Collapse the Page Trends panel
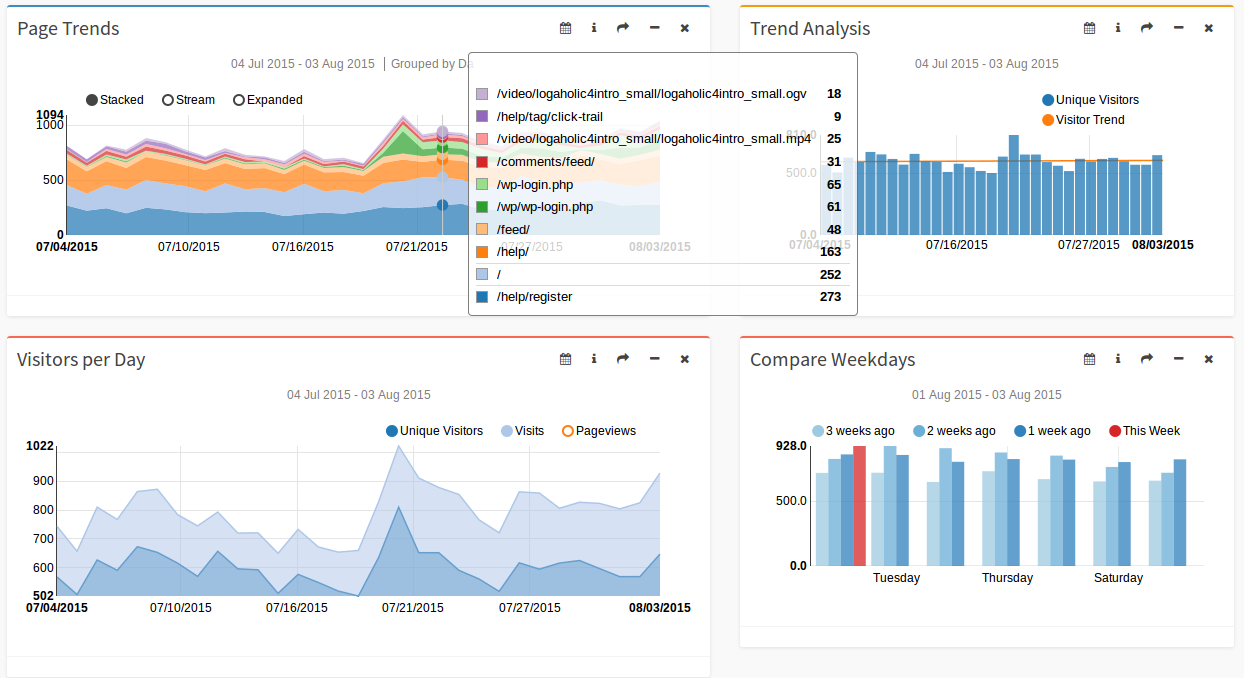Screen dimensions: 1244x678 click(x=654, y=28)
